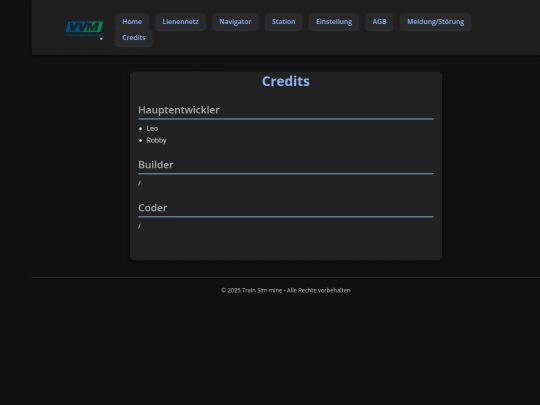540x405 pixels.
Task: Open the AGB nav link
Action: click(380, 22)
